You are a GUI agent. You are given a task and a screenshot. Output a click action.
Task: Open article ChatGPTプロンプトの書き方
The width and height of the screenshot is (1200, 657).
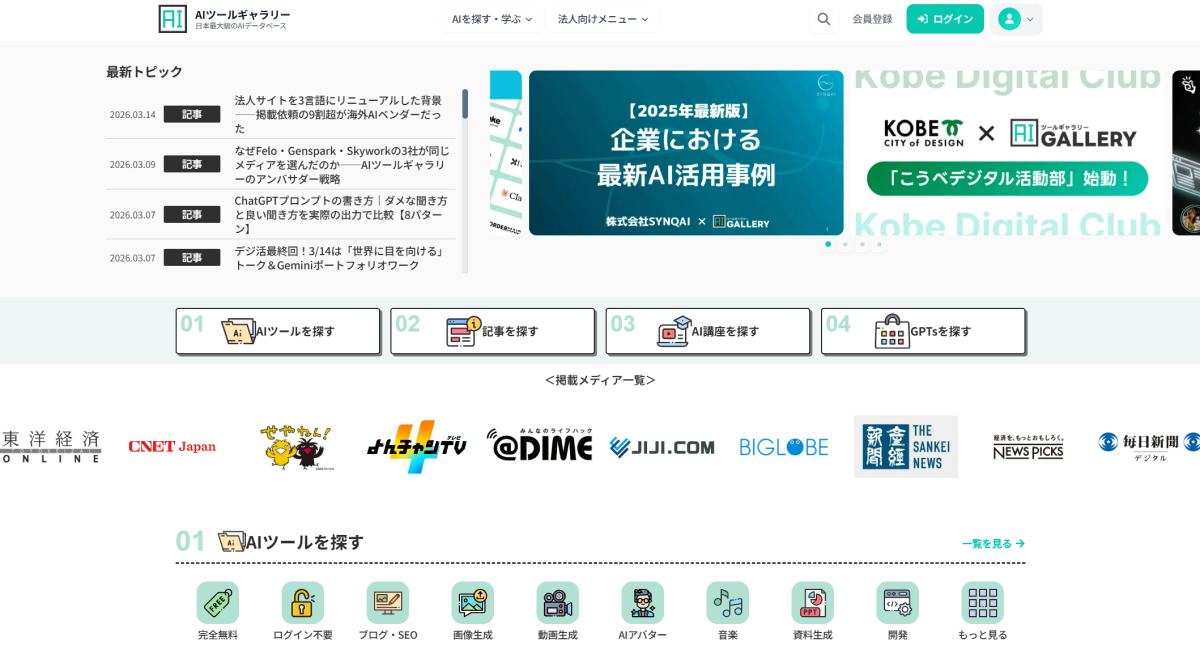(x=341, y=214)
